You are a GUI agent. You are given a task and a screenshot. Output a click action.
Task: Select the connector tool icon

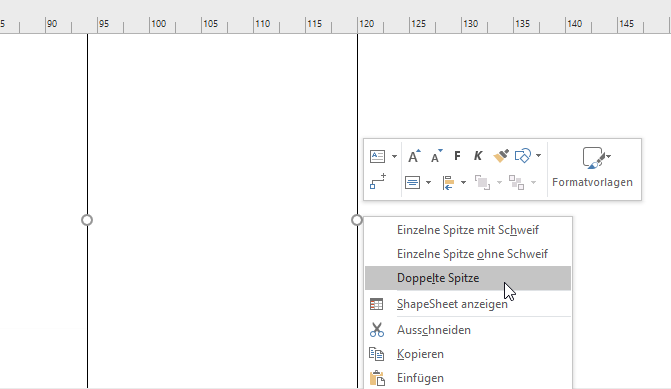tap(378, 181)
